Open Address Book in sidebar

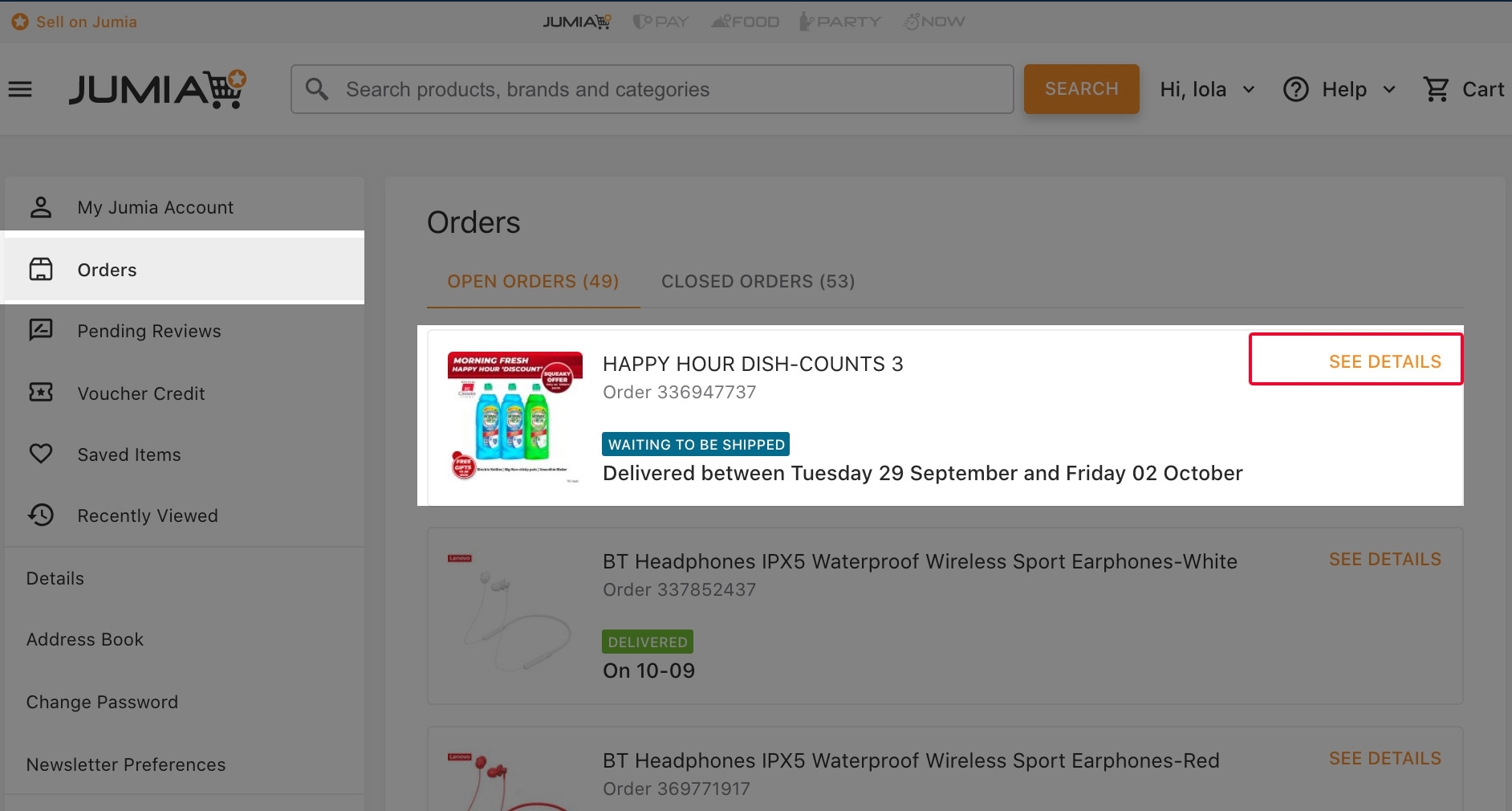(x=185, y=639)
